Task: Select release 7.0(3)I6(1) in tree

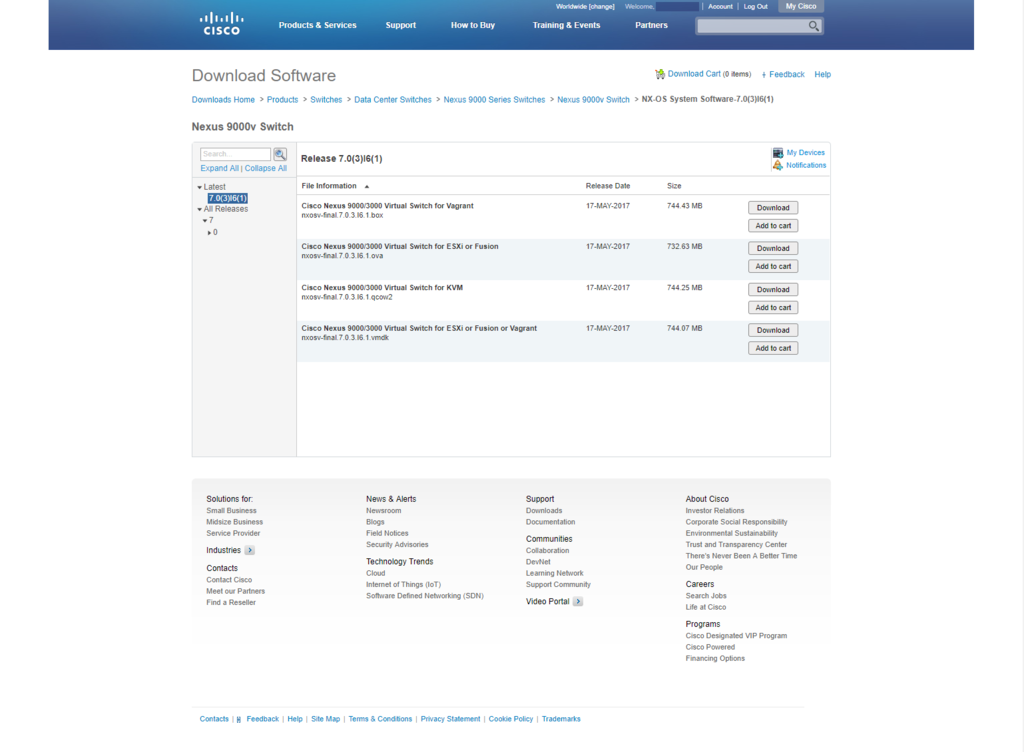Action: click(227, 198)
